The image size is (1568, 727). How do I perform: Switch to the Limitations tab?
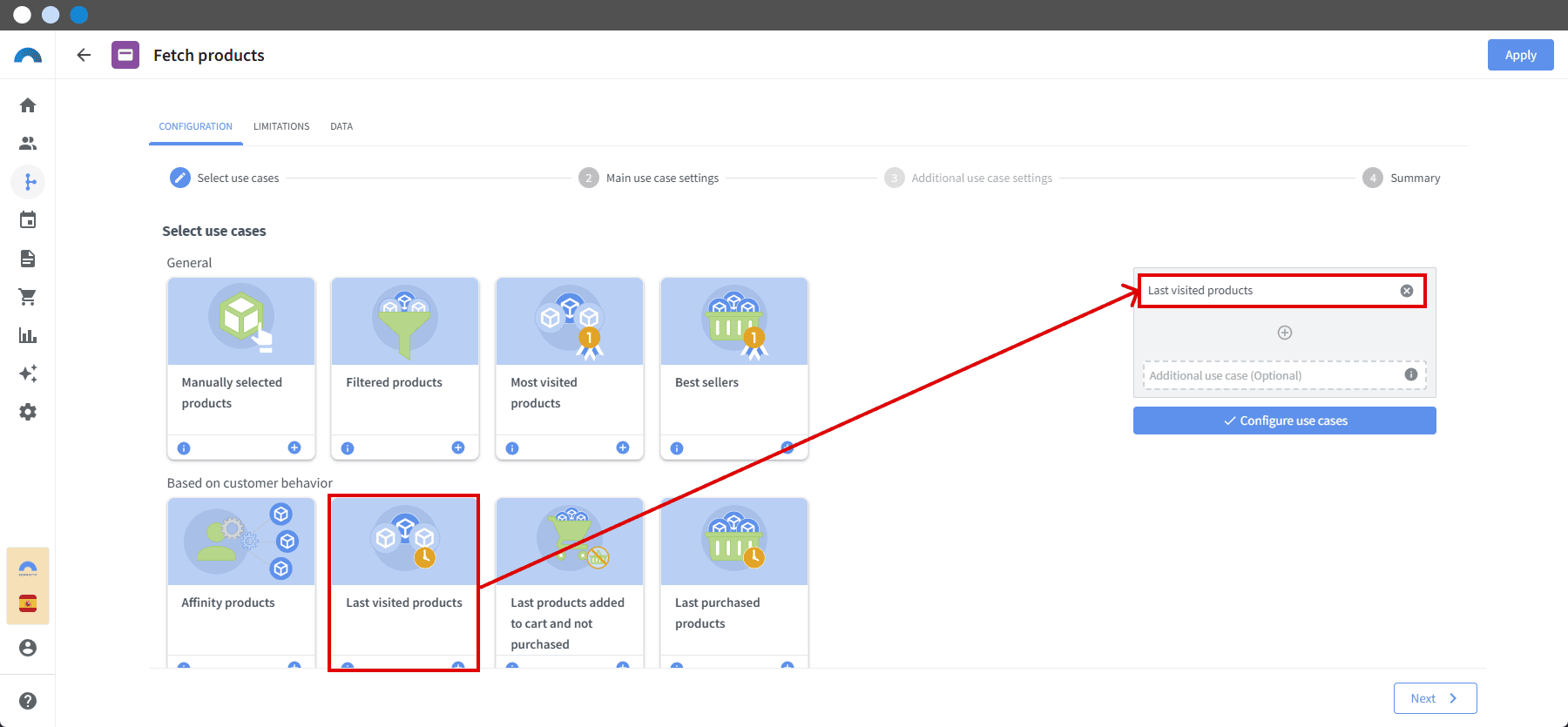coord(281,126)
